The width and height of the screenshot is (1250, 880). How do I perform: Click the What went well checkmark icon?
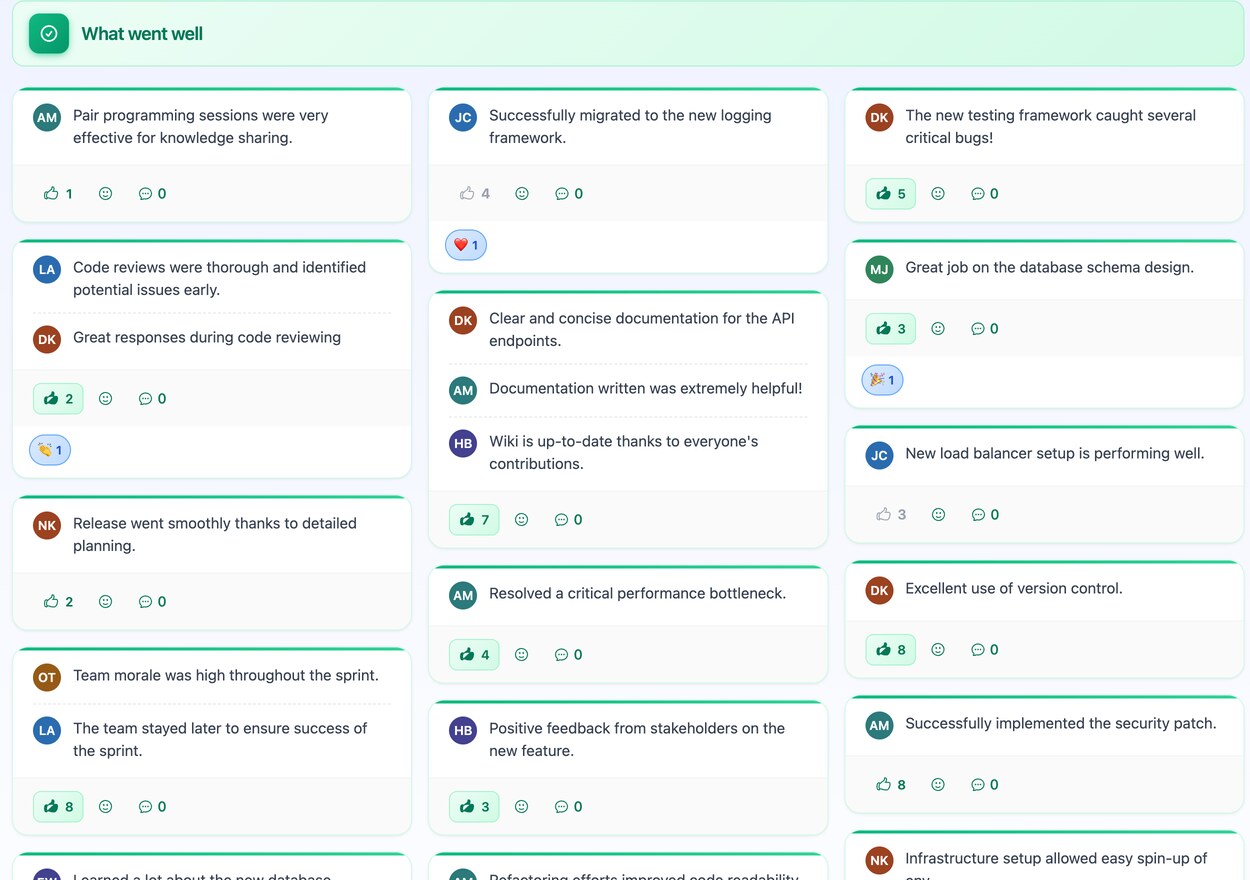point(49,34)
